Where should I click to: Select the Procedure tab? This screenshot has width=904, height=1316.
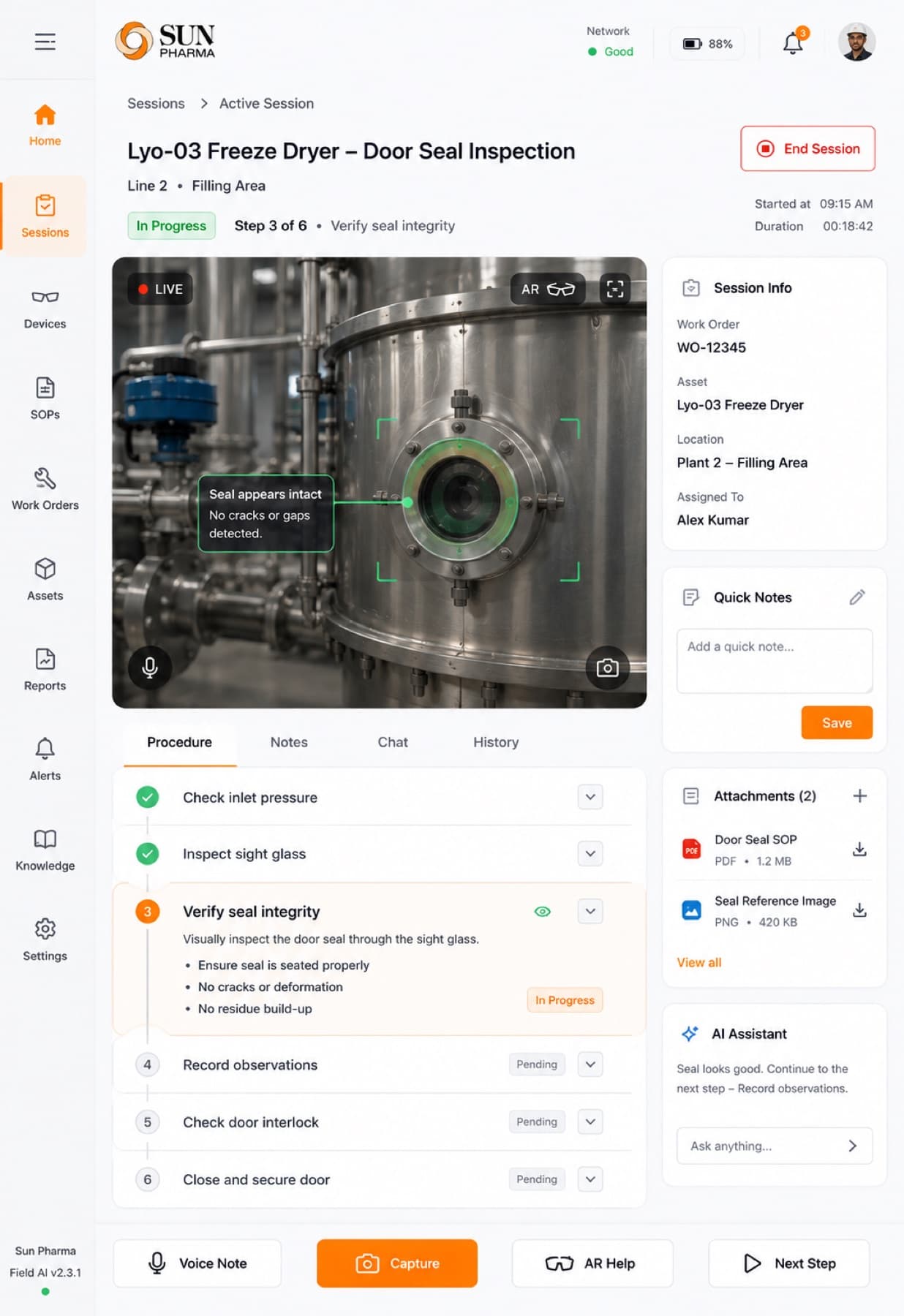click(x=180, y=743)
